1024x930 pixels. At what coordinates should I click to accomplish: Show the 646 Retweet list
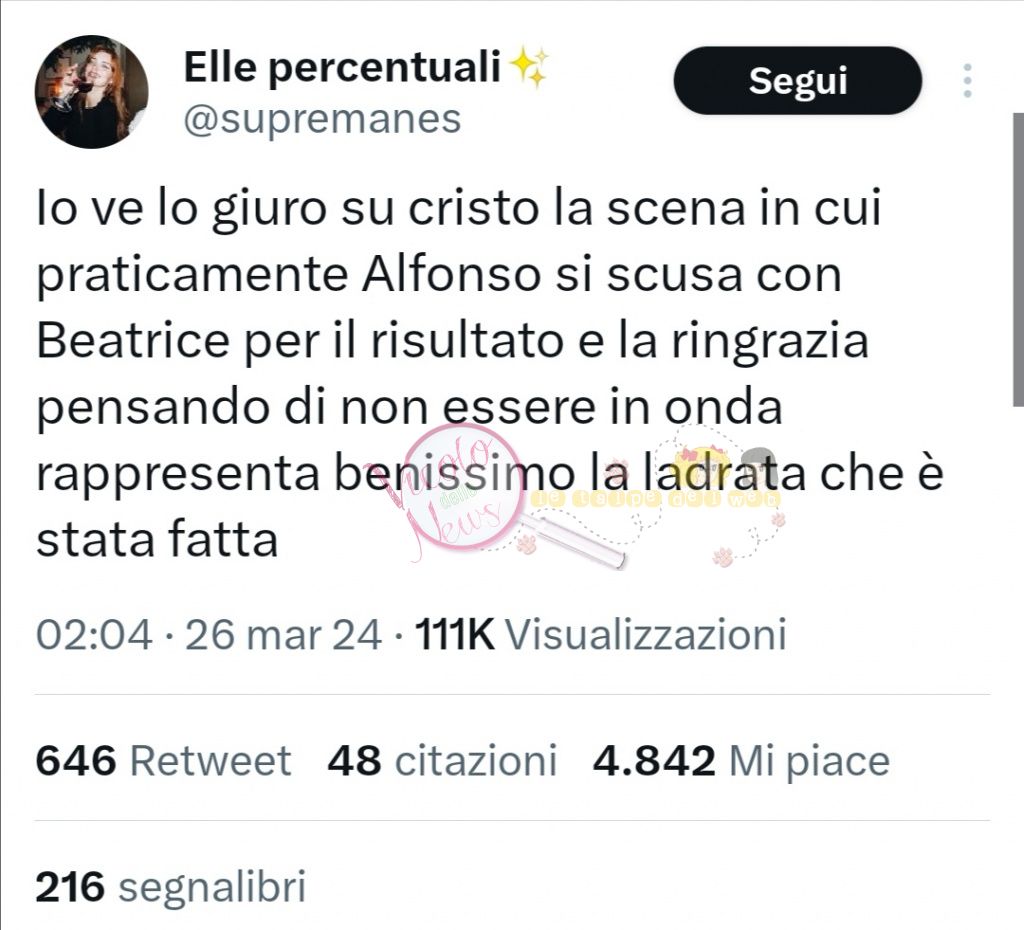click(x=163, y=761)
